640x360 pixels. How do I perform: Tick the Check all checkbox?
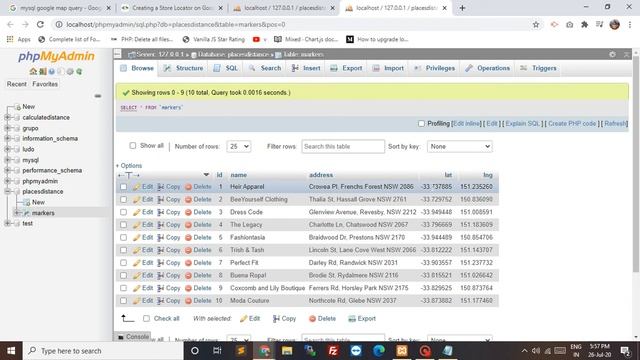tap(147, 318)
